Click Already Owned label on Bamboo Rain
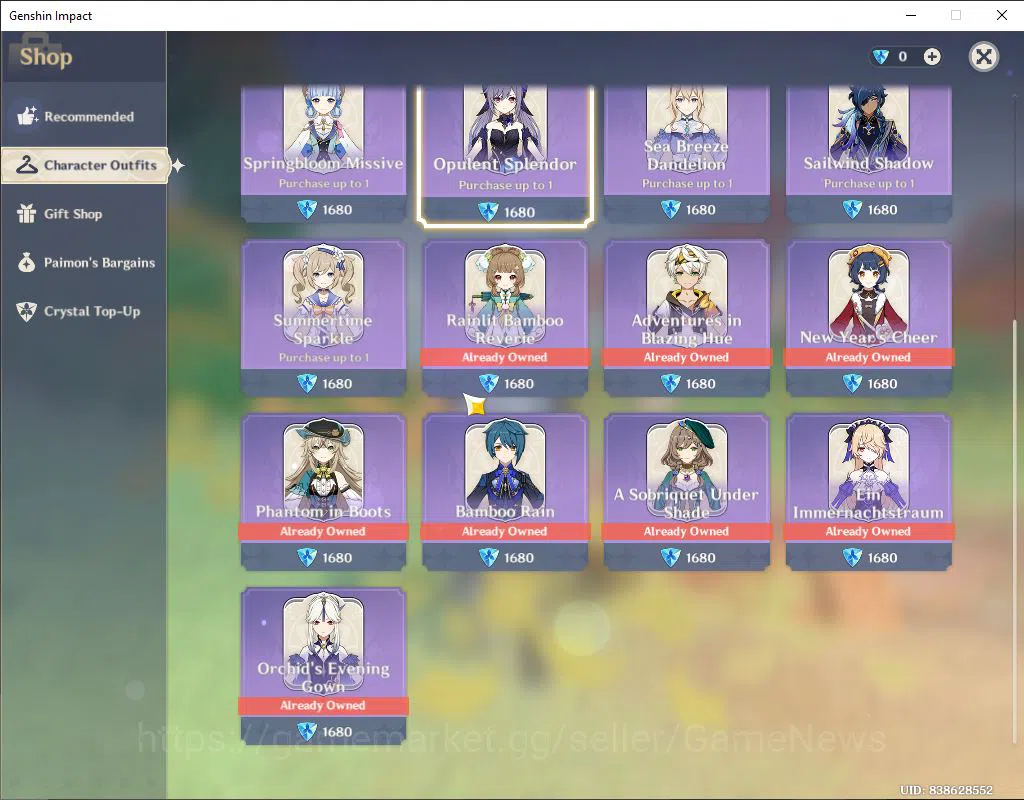 point(505,531)
